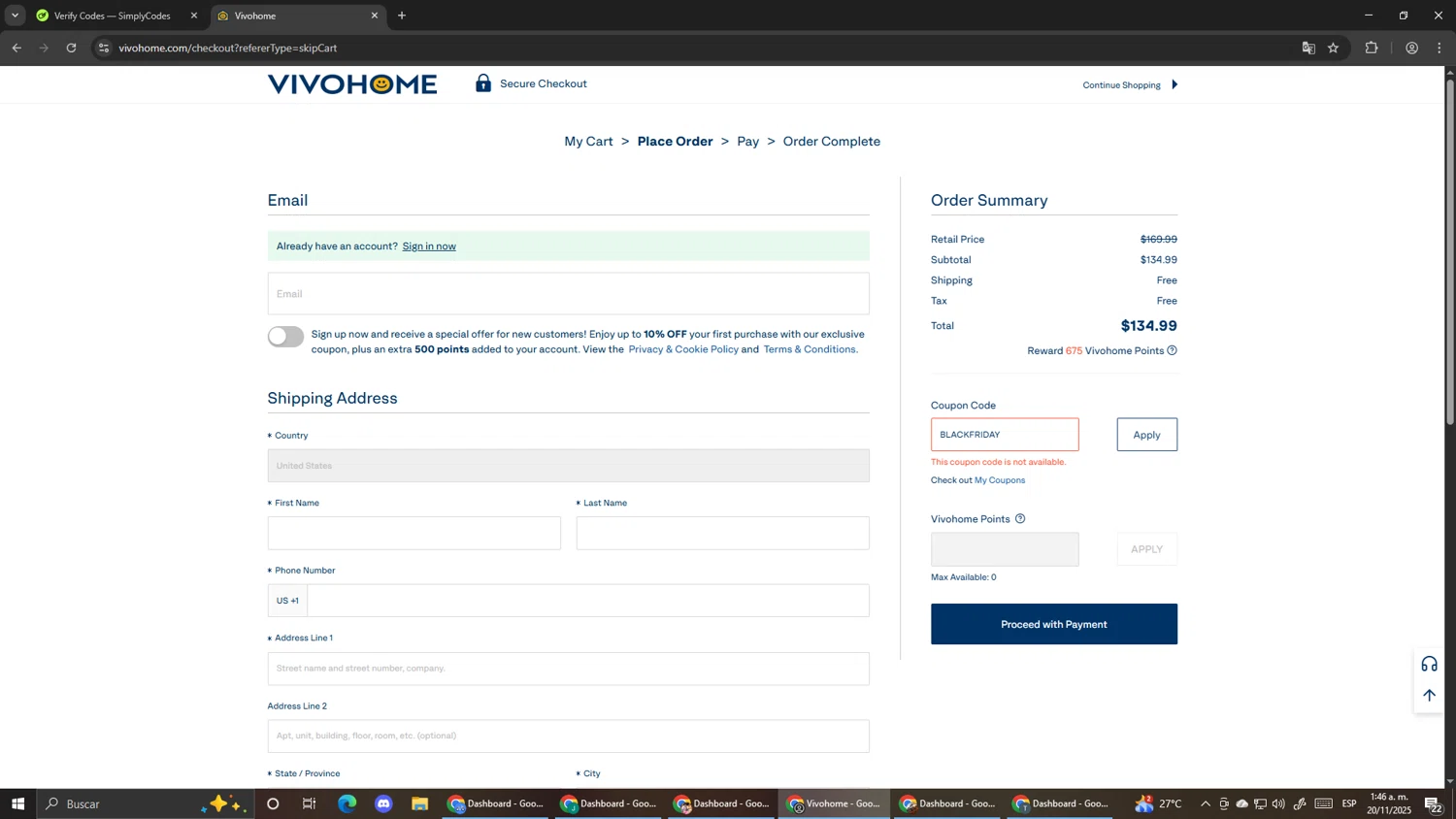Image resolution: width=1456 pixels, height=819 pixels.
Task: Click the disabled Vivohome Points APPLY button
Action: point(1146,549)
